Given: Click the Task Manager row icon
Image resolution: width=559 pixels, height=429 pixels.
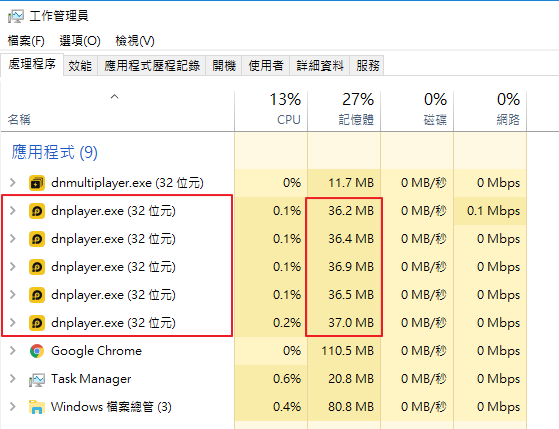Looking at the screenshot, I should (x=37, y=379).
